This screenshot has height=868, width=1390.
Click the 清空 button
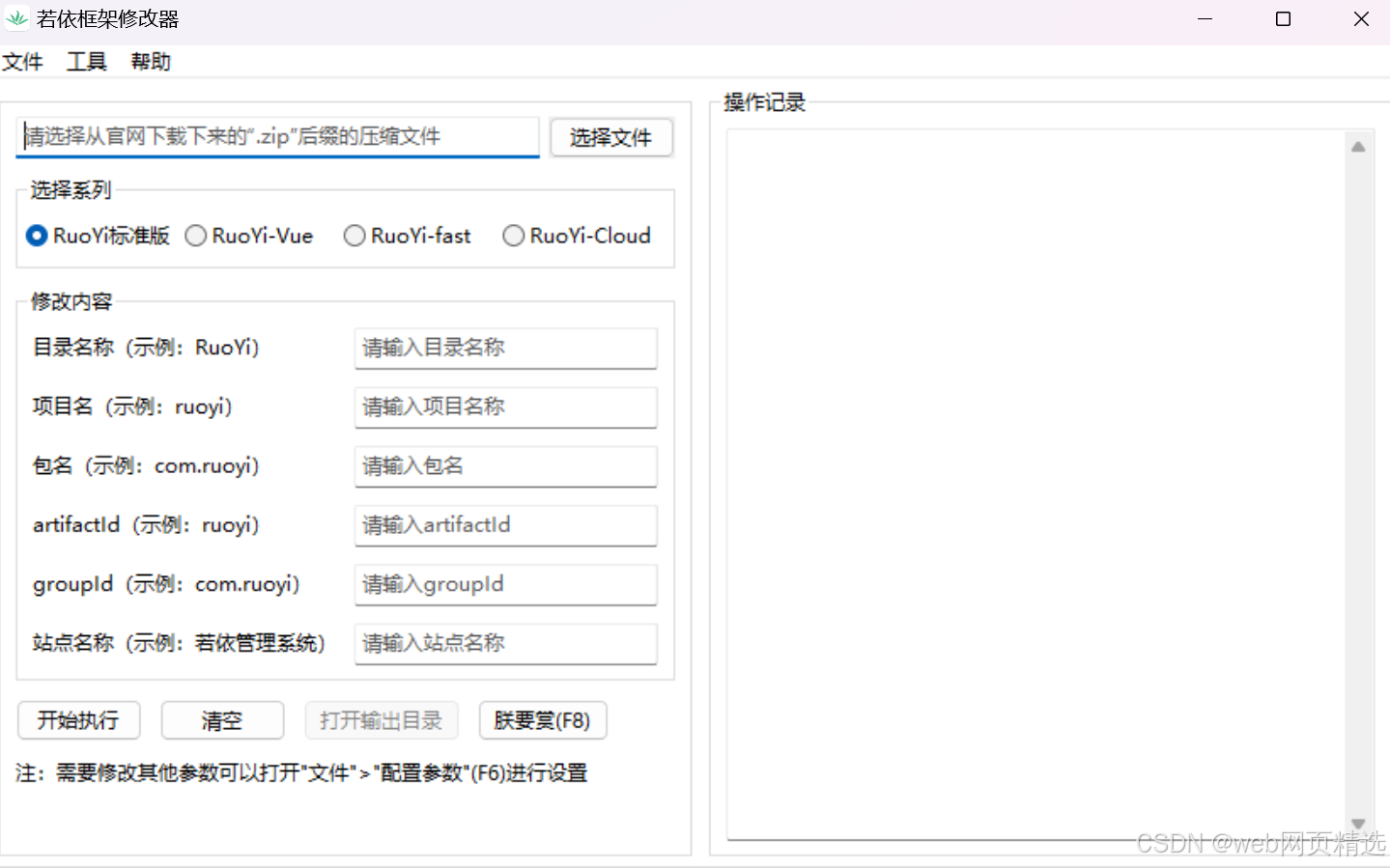coord(222,720)
